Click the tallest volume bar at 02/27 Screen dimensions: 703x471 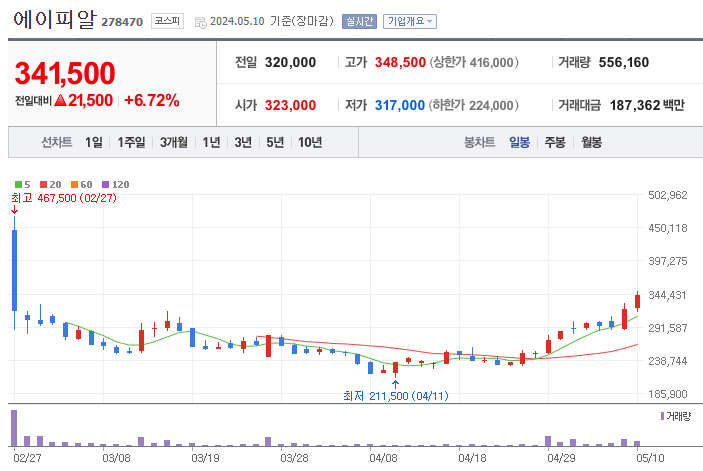coord(14,428)
